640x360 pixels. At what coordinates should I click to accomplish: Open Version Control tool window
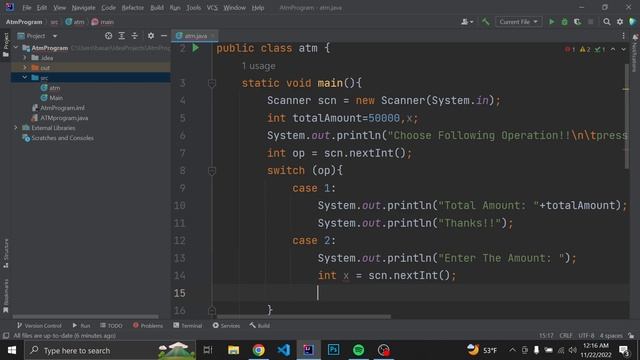39,325
